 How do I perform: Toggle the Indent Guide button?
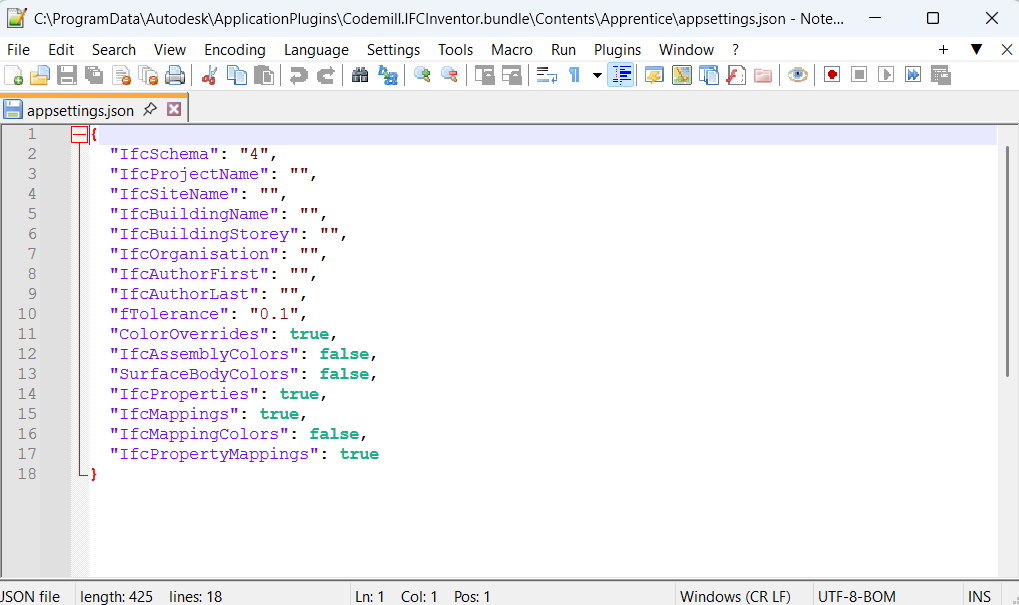621,75
